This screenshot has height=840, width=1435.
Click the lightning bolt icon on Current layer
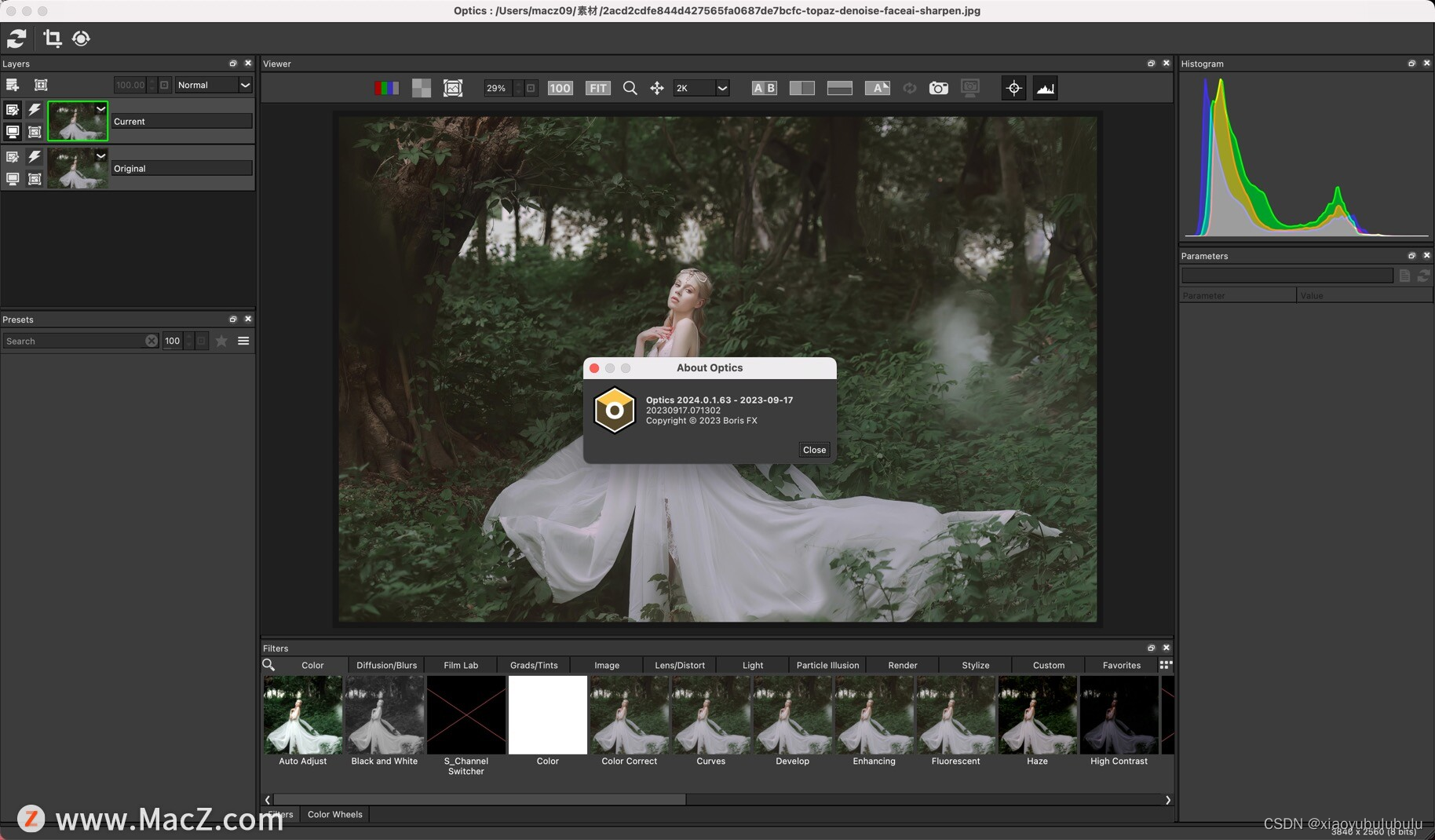(x=35, y=110)
